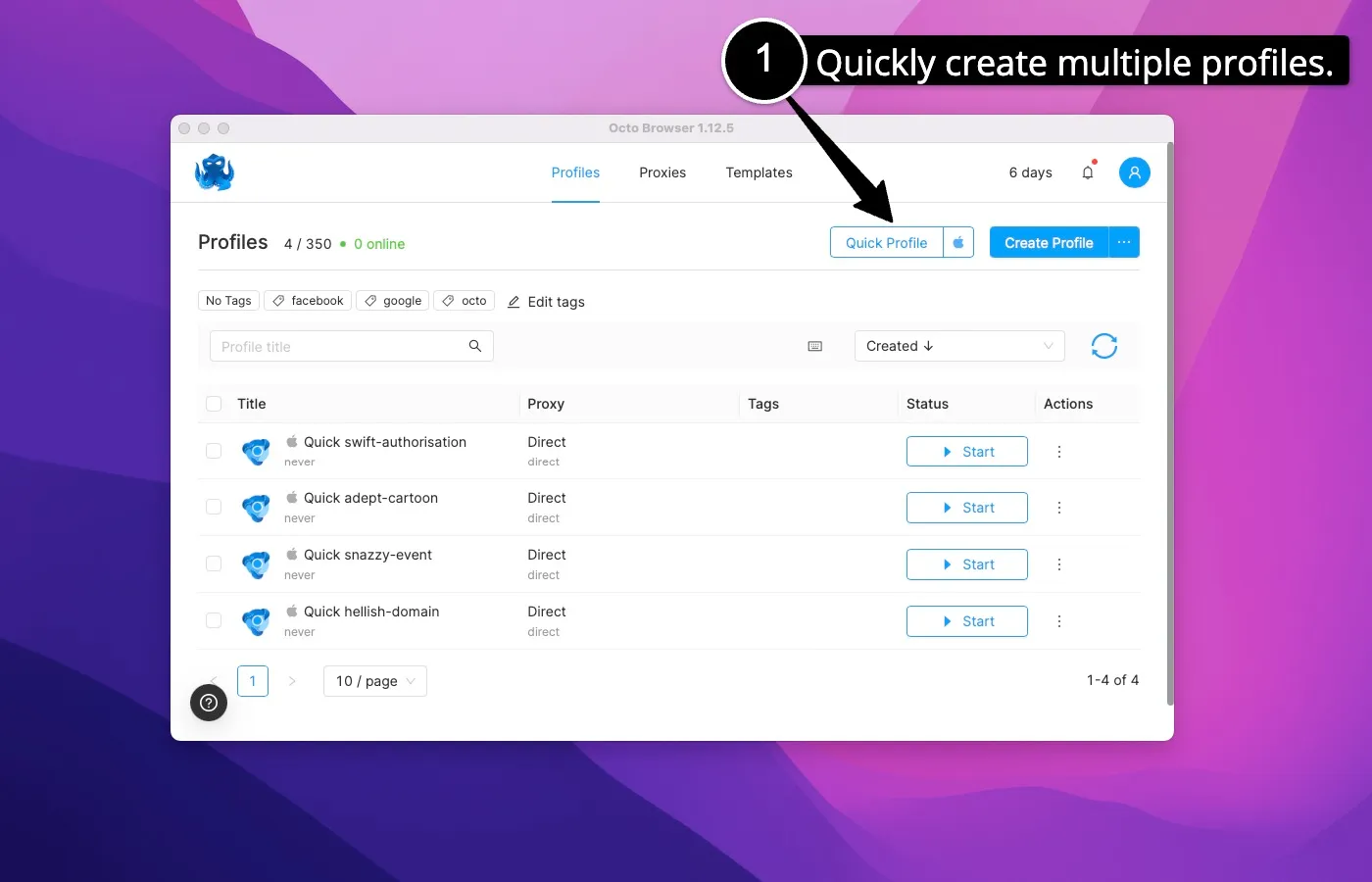This screenshot has height=882, width=1372.
Task: Click the keyboard icon beside the search field
Action: (814, 346)
